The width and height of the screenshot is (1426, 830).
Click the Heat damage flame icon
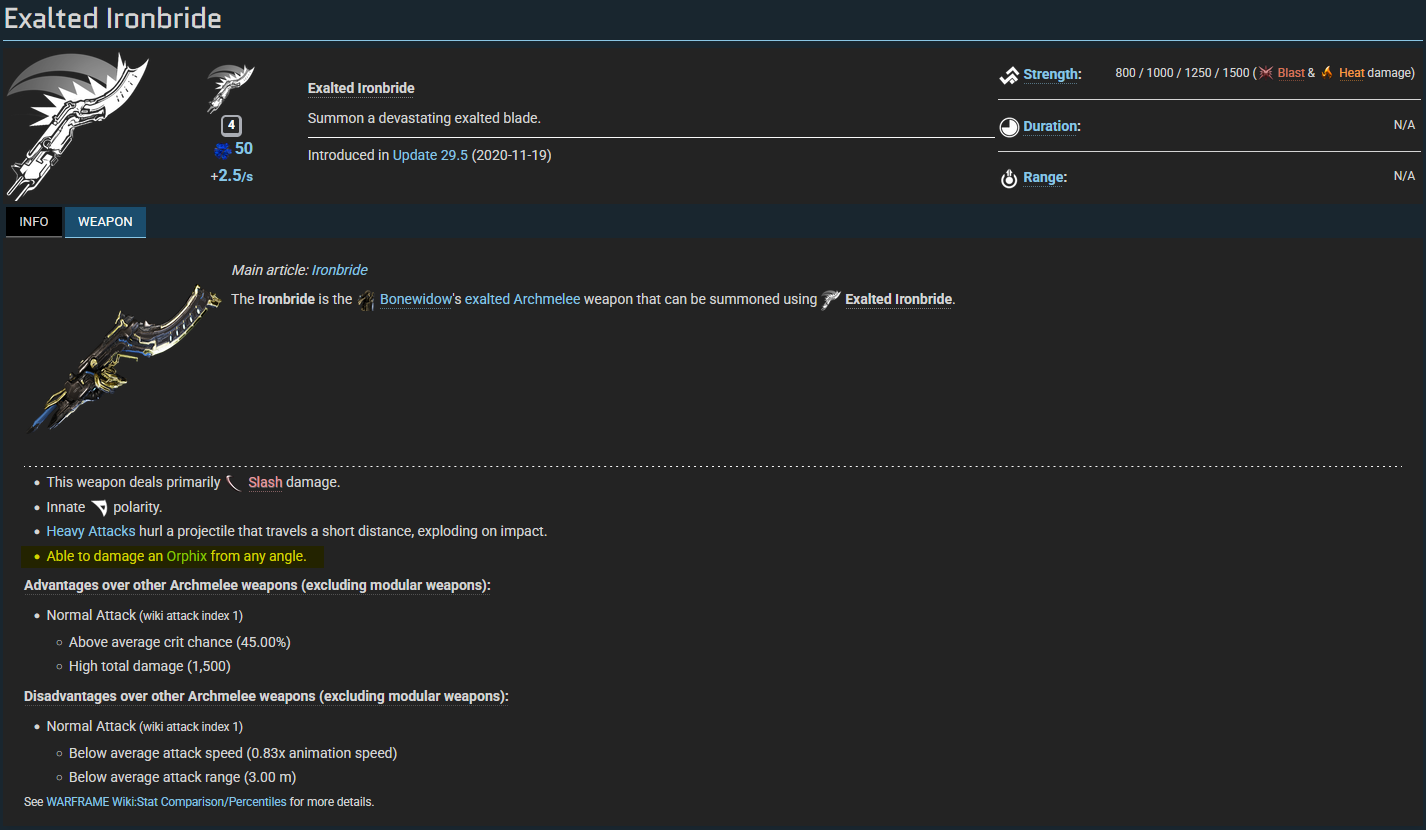click(1327, 73)
